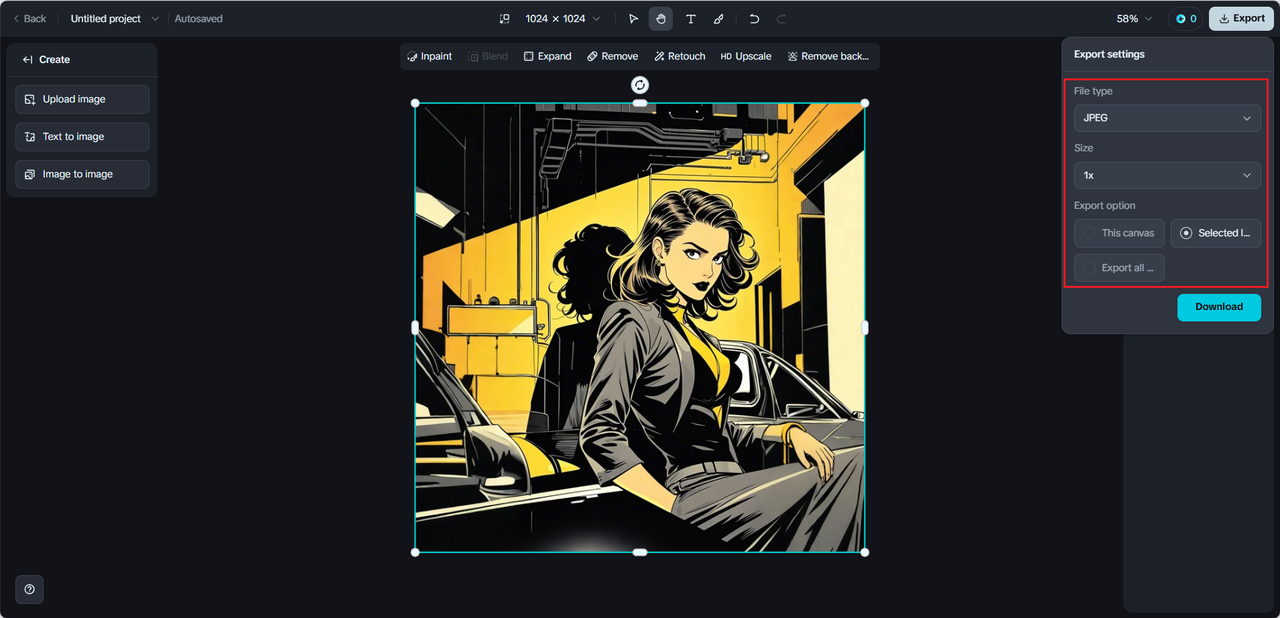Select the brush pen tool
The image size is (1280, 618).
pos(719,19)
